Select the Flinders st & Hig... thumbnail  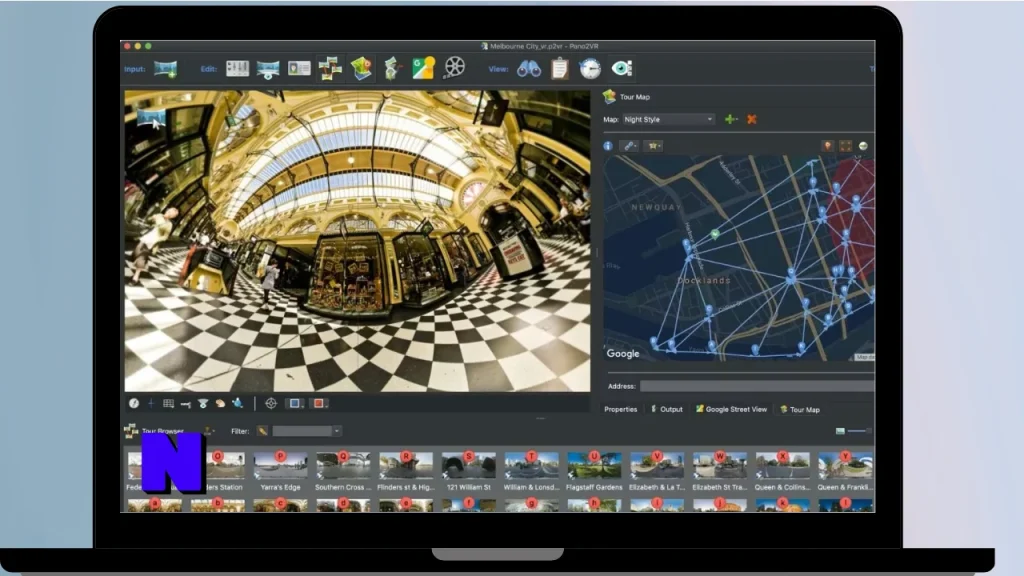point(406,470)
